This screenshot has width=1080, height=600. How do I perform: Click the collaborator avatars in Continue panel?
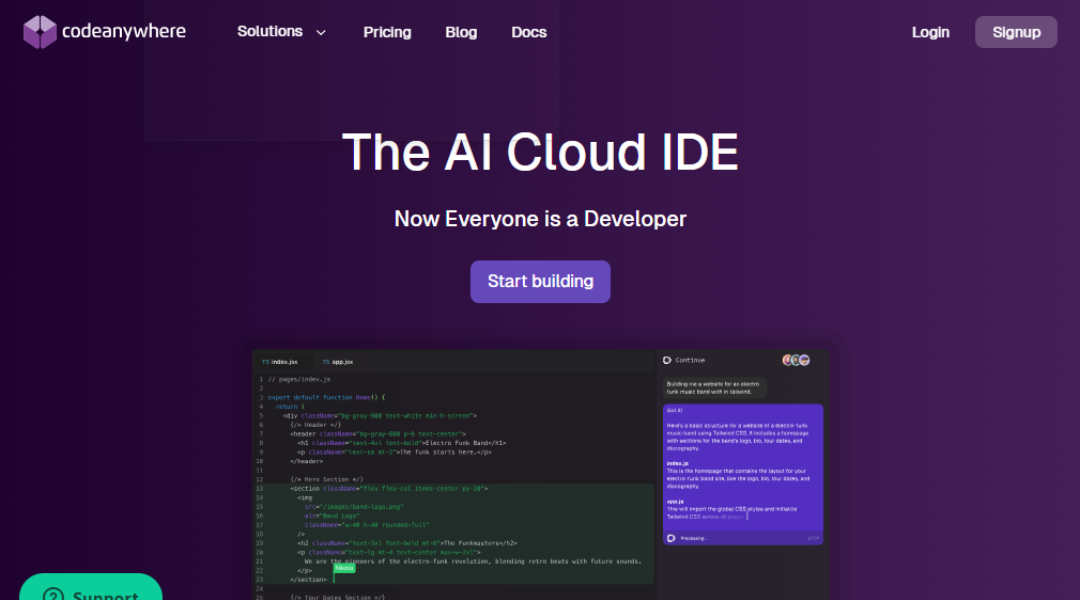(x=796, y=360)
